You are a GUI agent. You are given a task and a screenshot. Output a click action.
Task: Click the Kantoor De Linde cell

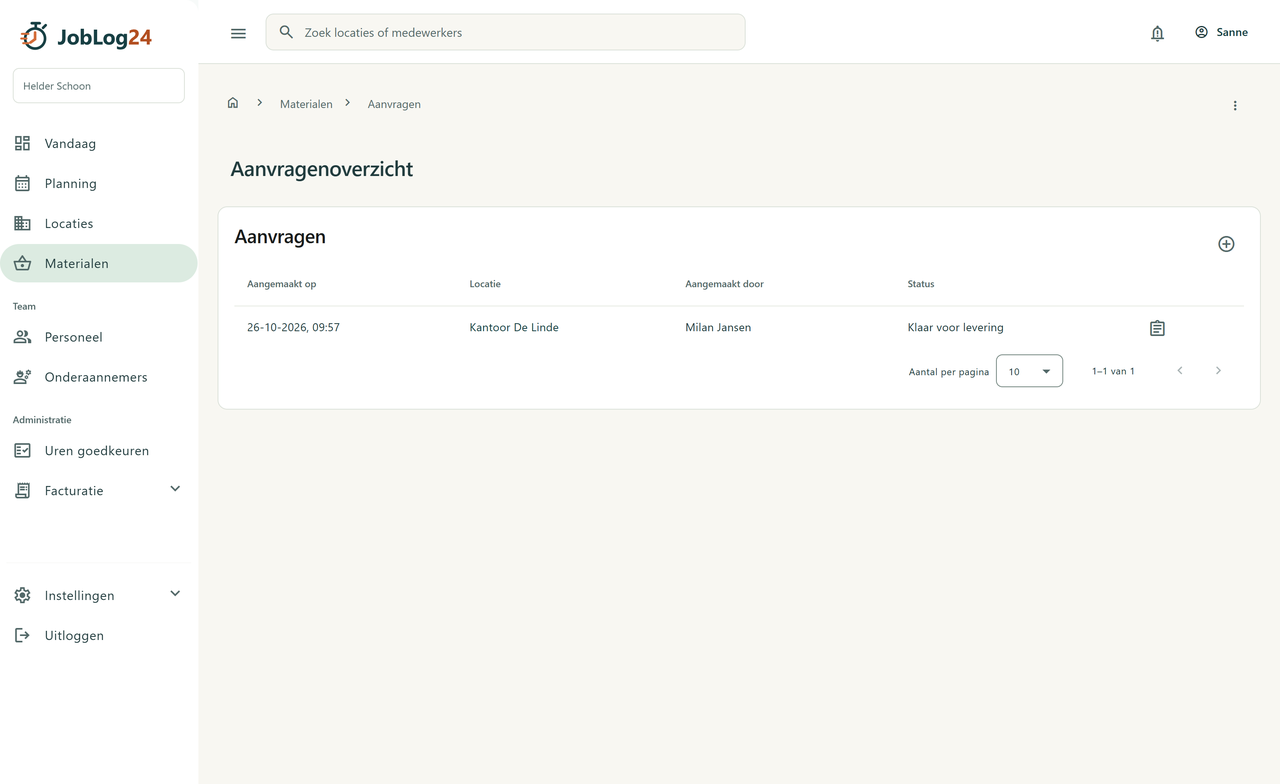pos(514,327)
